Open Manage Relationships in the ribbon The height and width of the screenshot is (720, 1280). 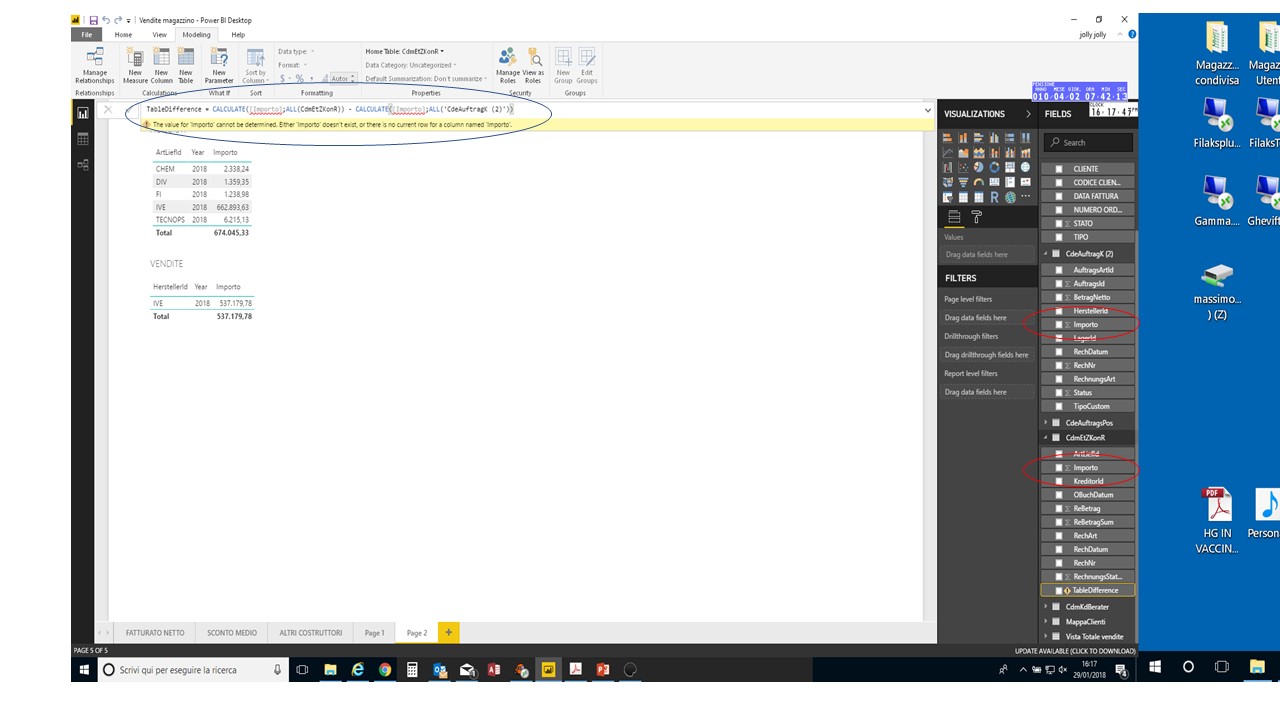pos(95,65)
